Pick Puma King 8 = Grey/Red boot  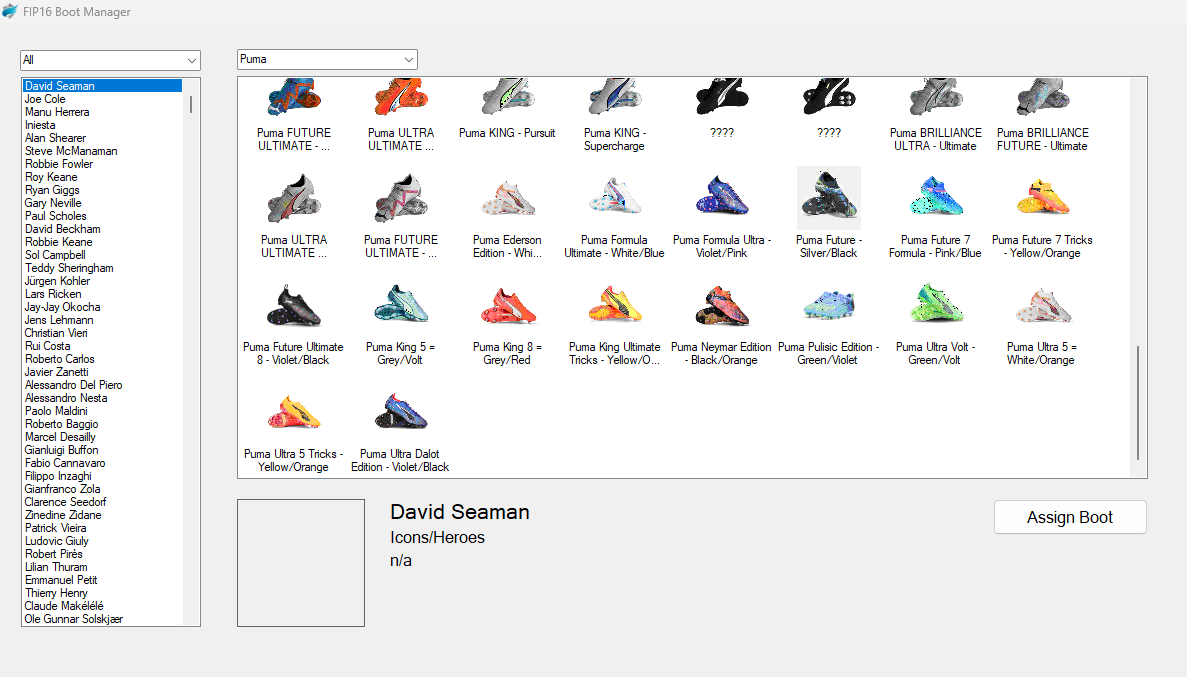click(507, 305)
